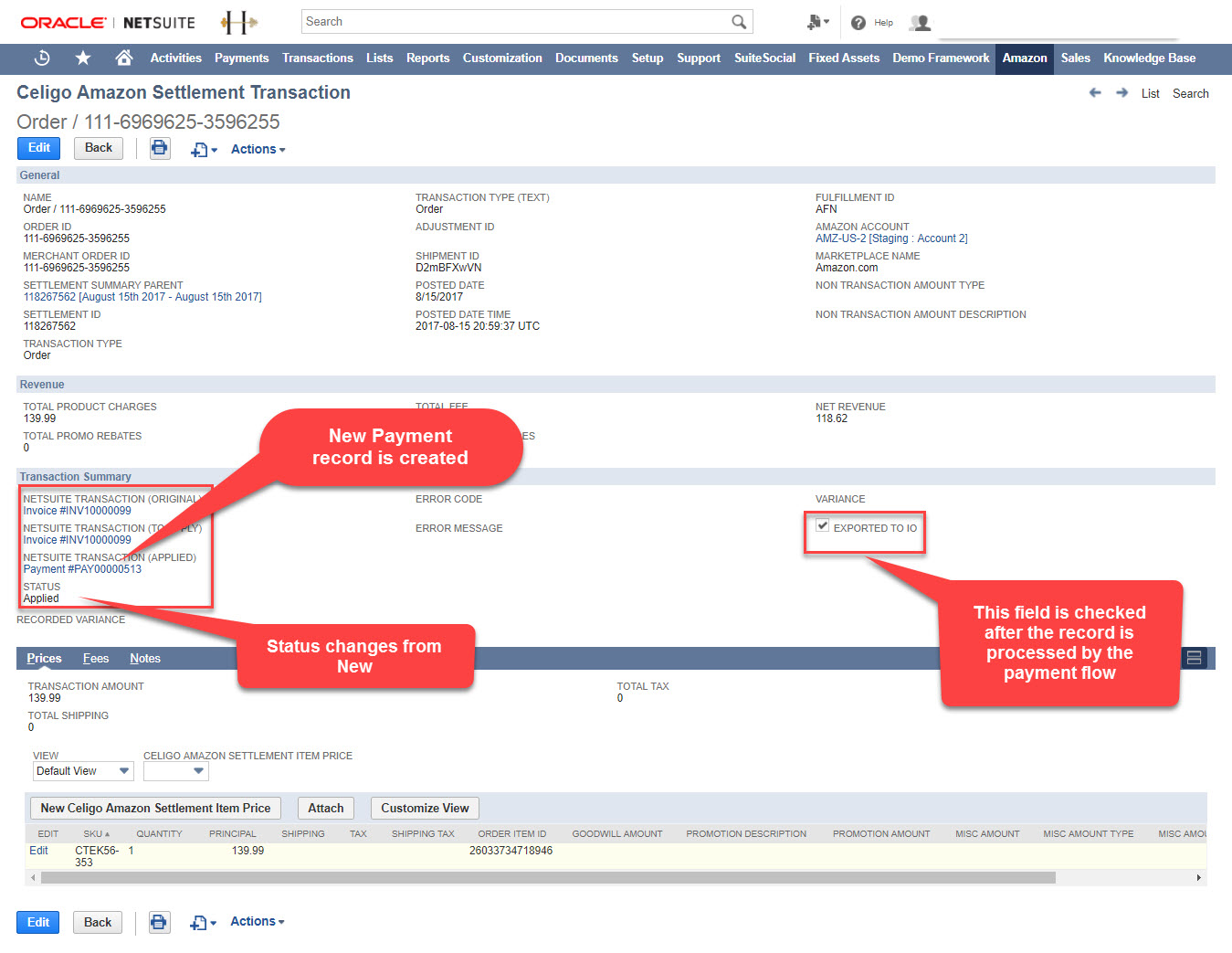The width and height of the screenshot is (1232, 953).
Task: Go to next record arrow
Action: (x=1121, y=93)
